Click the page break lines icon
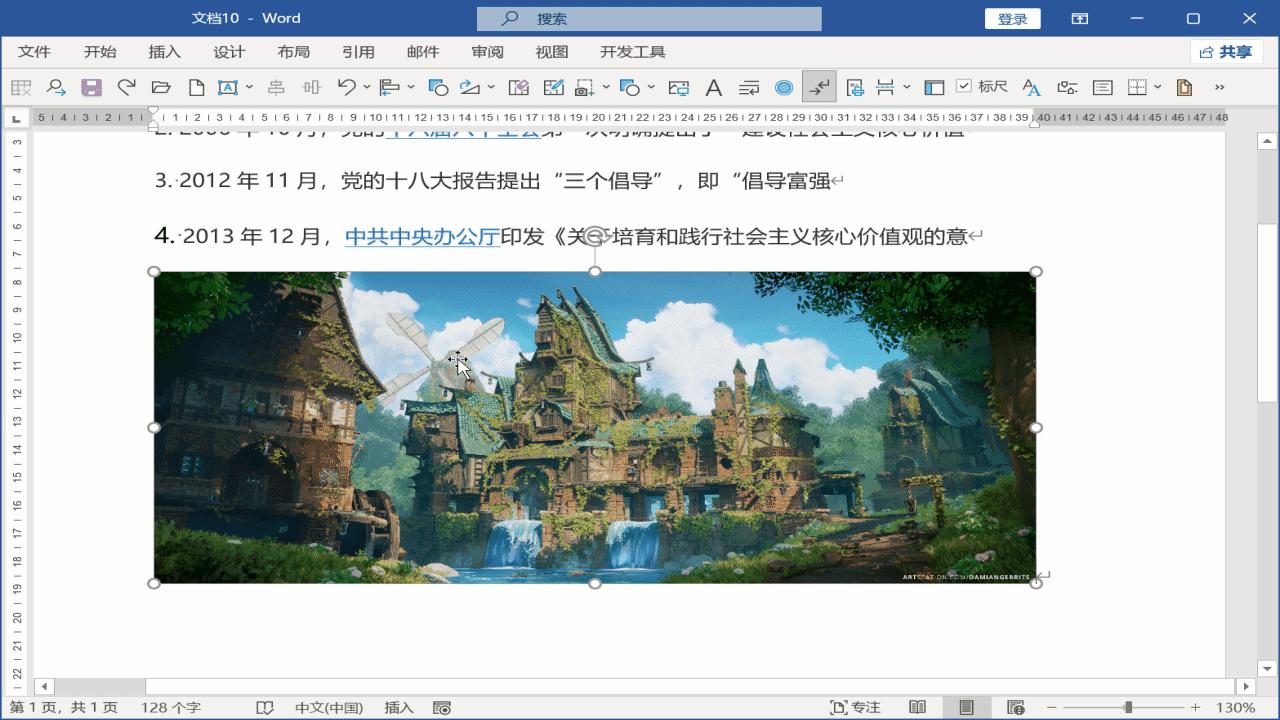 click(x=885, y=88)
